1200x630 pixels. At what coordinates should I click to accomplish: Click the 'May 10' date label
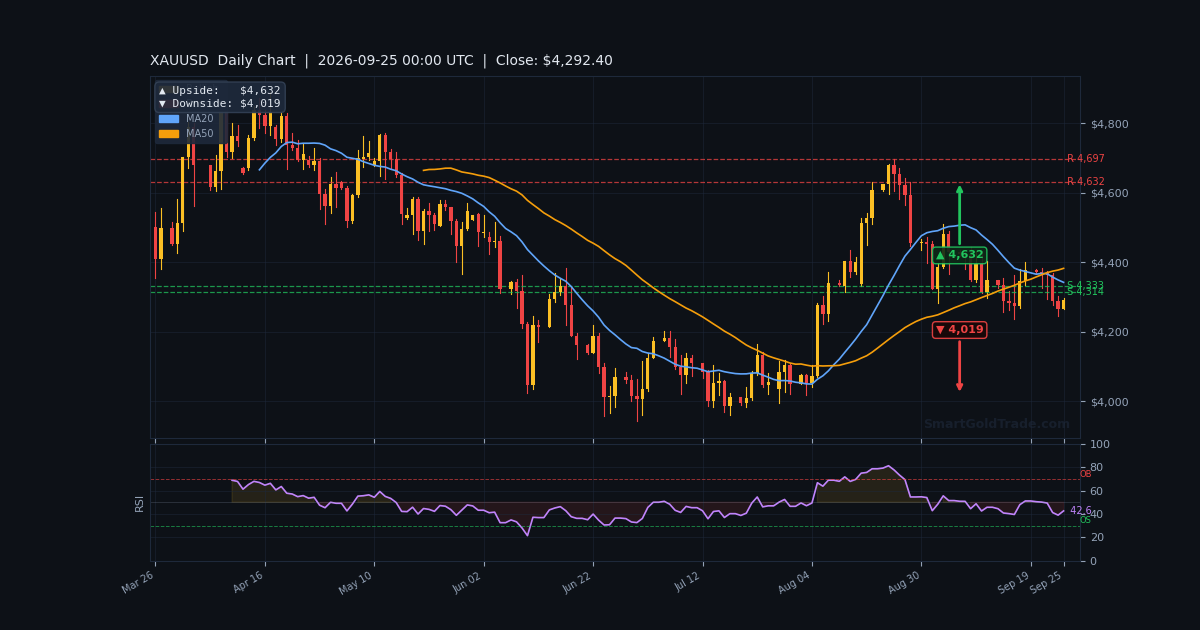coord(356,583)
